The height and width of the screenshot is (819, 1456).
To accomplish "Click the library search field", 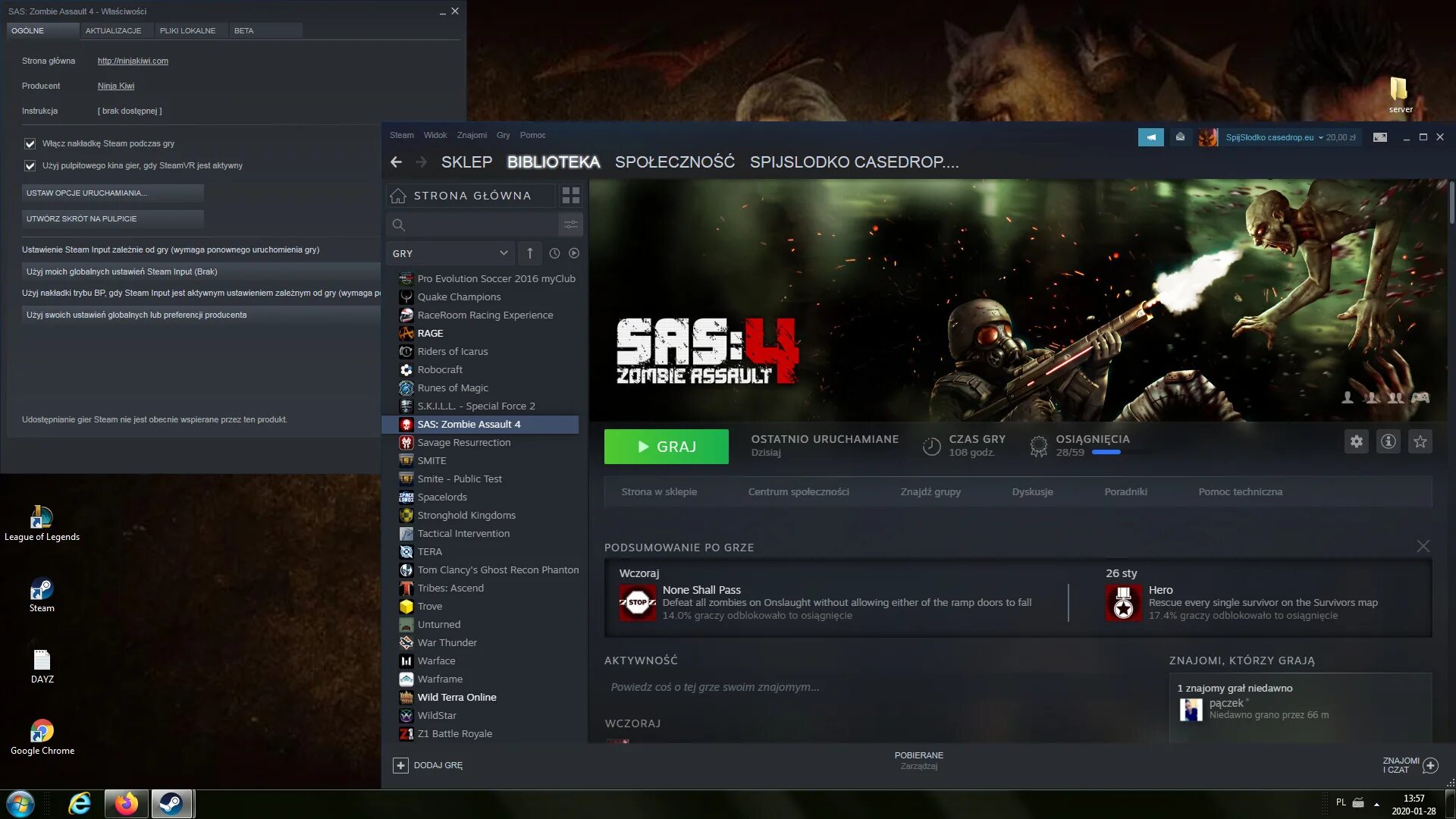I will tap(472, 224).
